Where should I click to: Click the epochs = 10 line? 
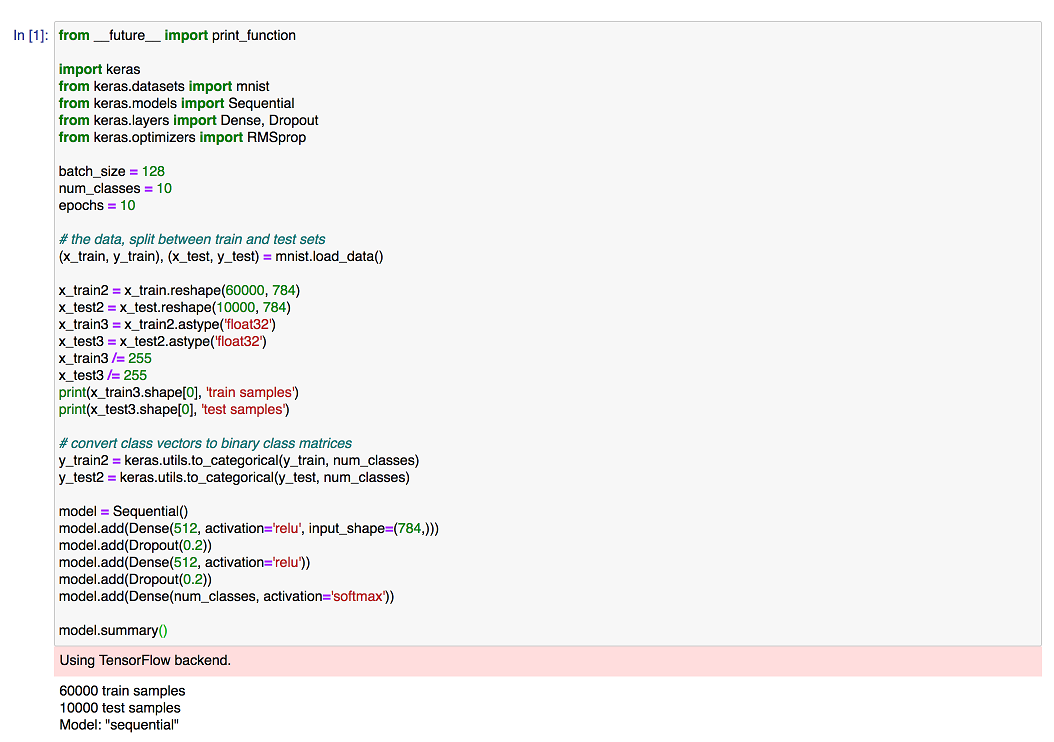coord(97,206)
